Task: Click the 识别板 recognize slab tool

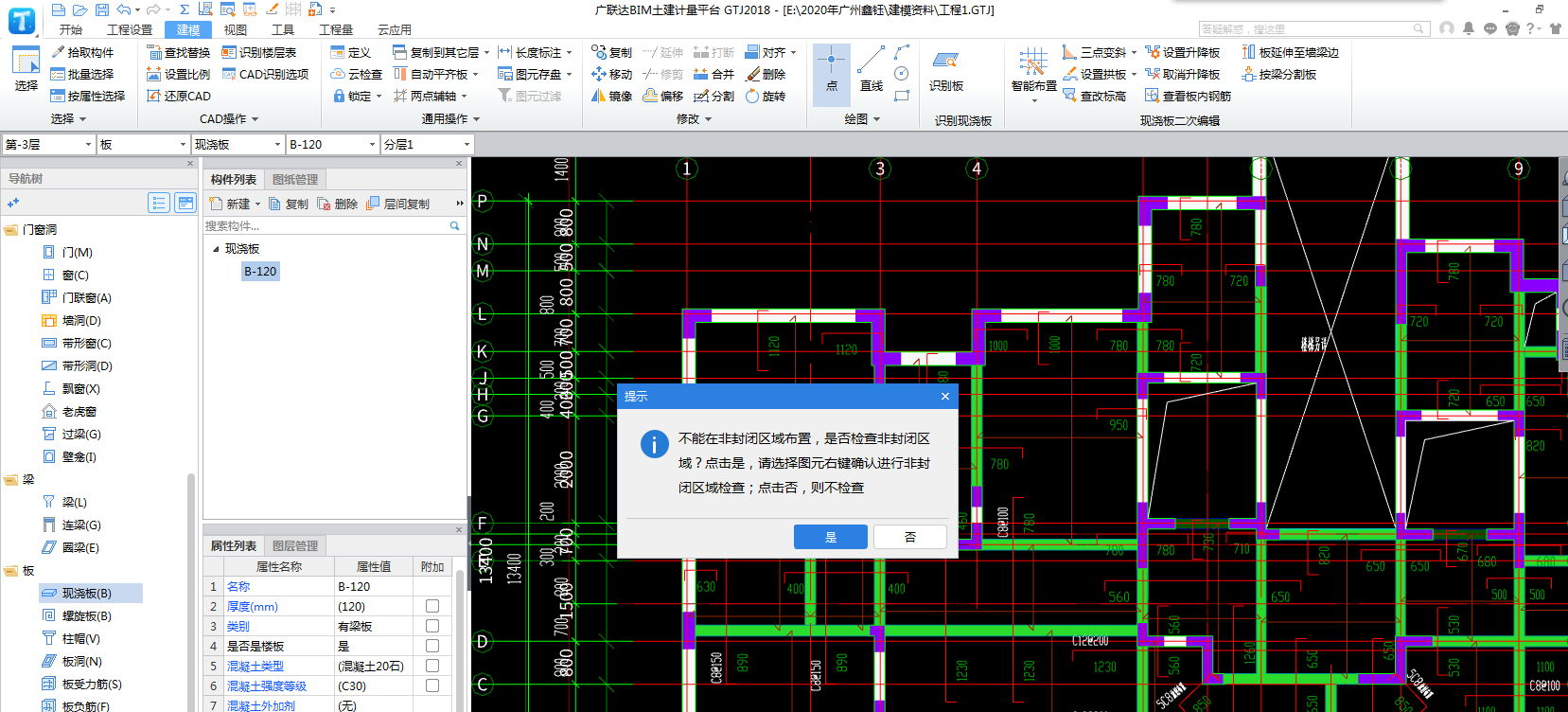Action: tap(946, 71)
